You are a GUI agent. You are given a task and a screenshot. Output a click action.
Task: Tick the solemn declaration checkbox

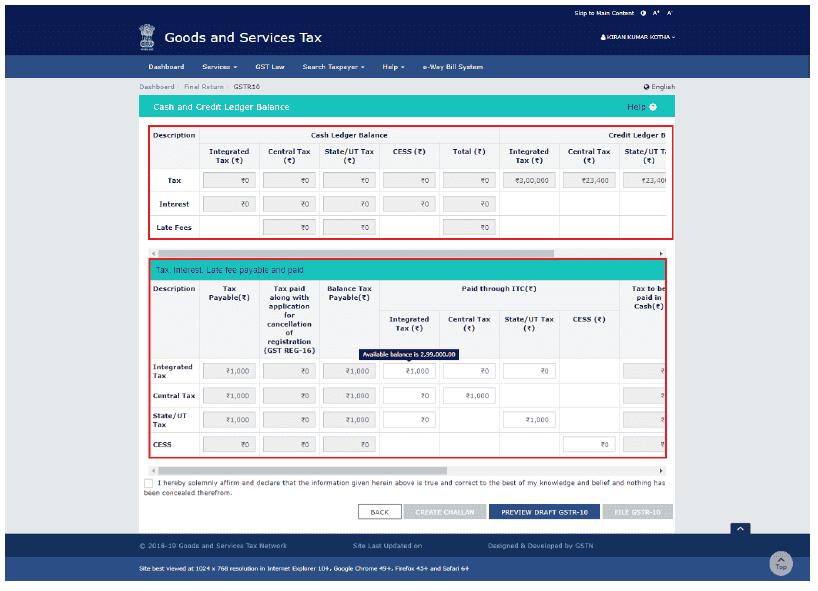(149, 484)
